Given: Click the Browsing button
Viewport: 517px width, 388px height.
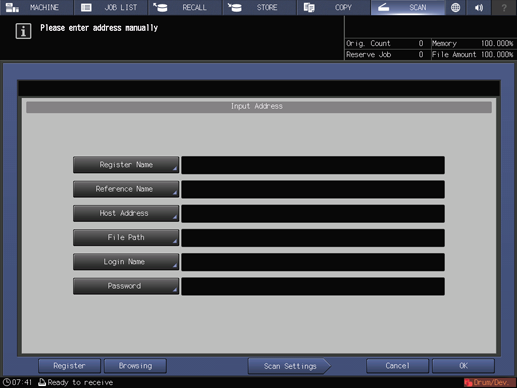Looking at the screenshot, I should pyautogui.click(x=135, y=366).
